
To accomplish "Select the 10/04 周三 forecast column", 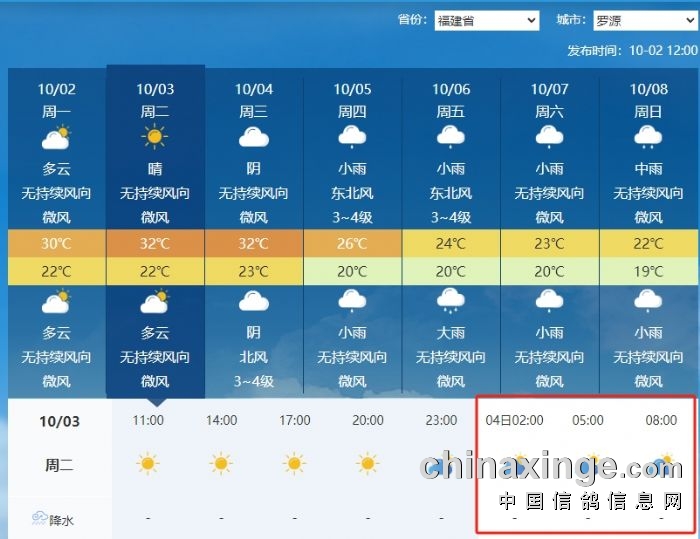I will point(254,100).
